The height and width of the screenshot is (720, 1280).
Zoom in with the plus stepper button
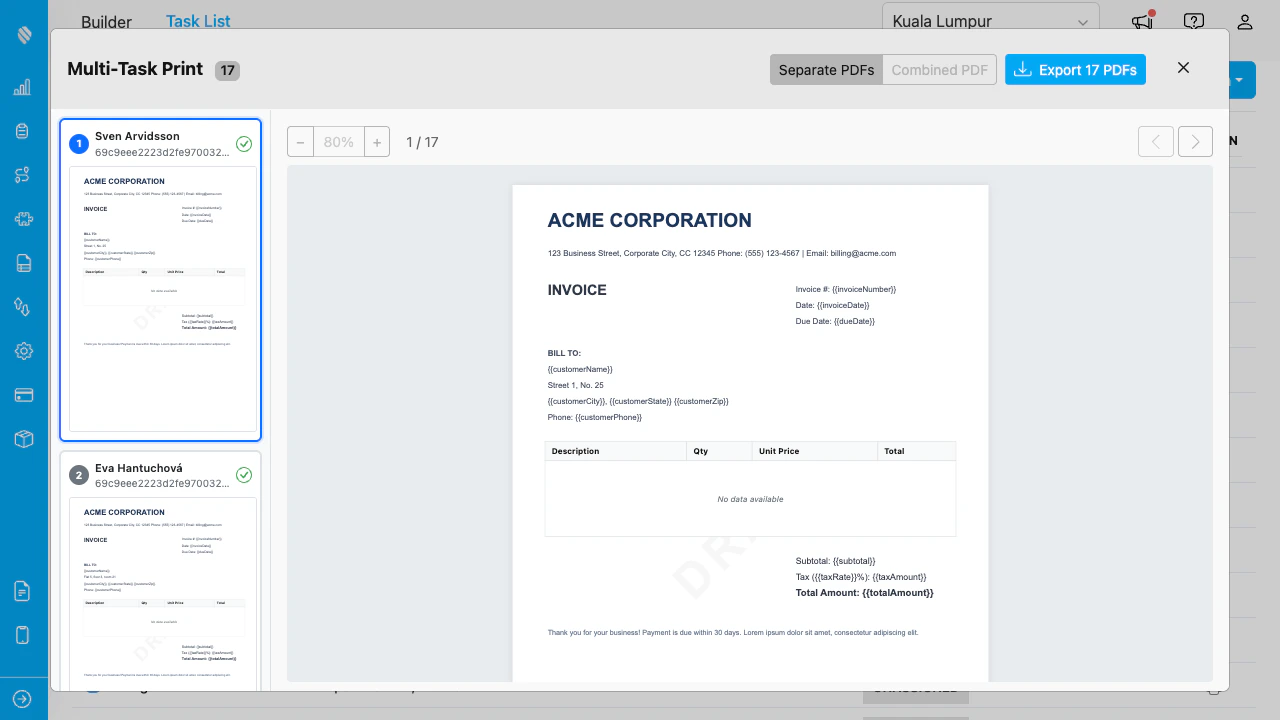377,141
